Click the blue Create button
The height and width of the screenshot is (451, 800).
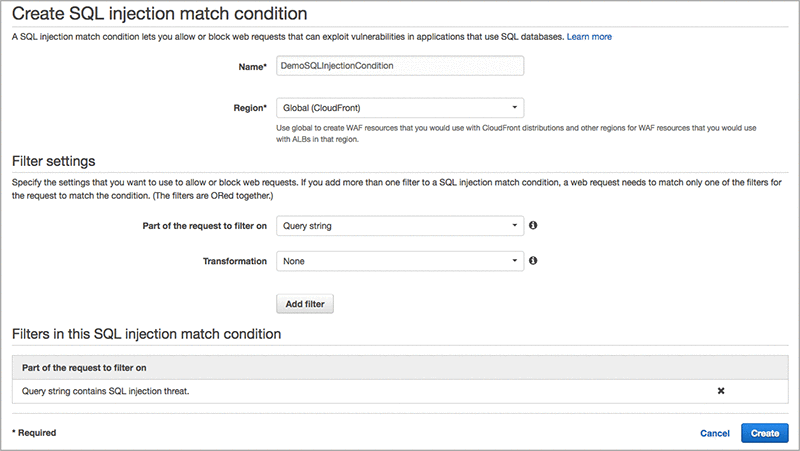[x=765, y=433]
